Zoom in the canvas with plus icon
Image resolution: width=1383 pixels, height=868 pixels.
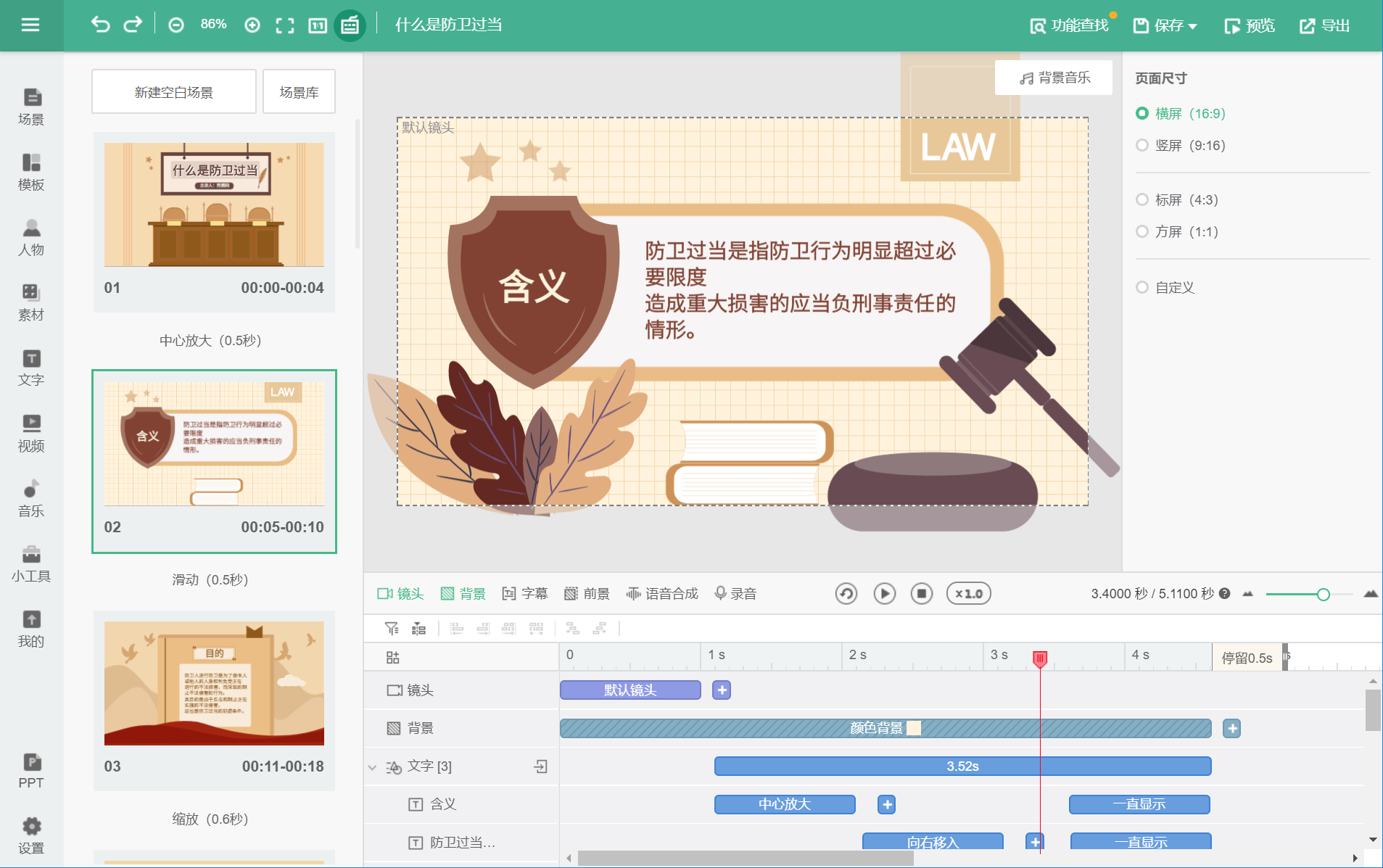[252, 25]
